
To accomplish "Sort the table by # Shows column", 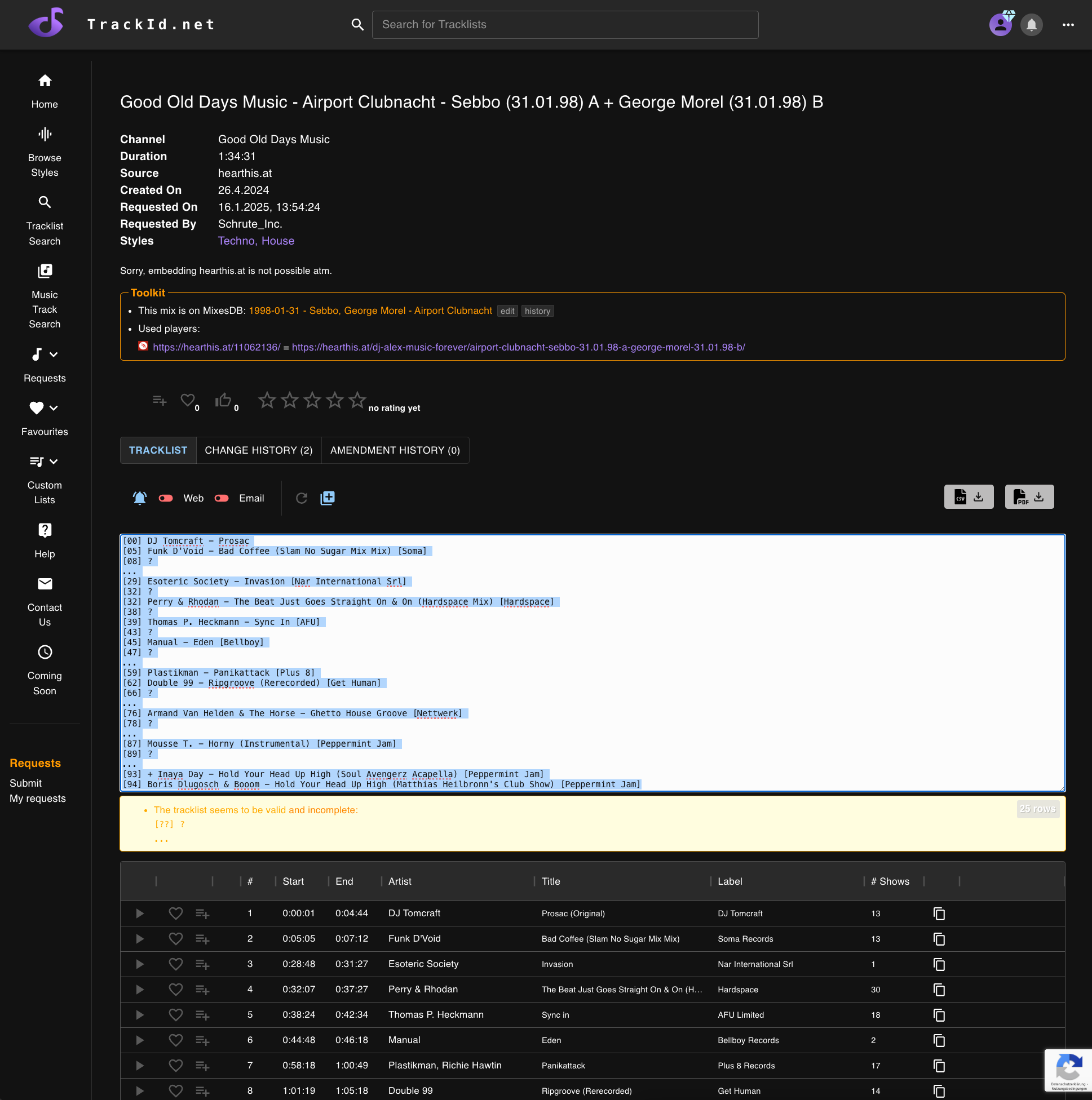I will 890,881.
